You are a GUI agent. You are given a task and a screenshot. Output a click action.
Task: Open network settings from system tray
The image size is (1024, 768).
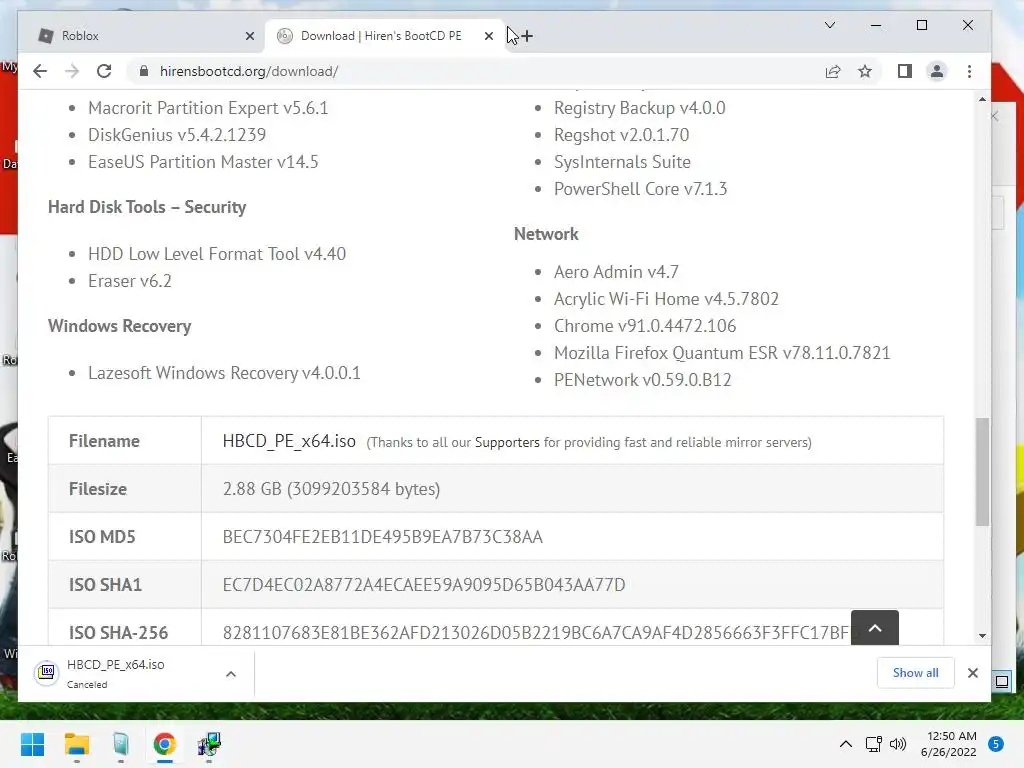873,744
